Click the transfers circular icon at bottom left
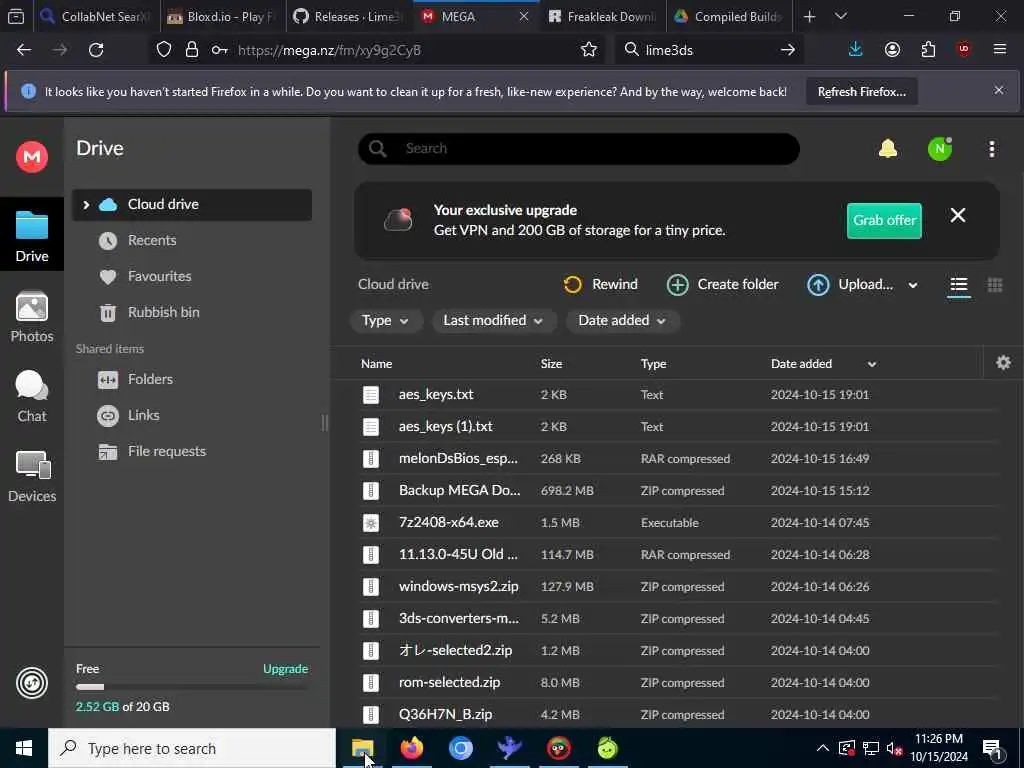This screenshot has height=768, width=1024. (x=31, y=683)
